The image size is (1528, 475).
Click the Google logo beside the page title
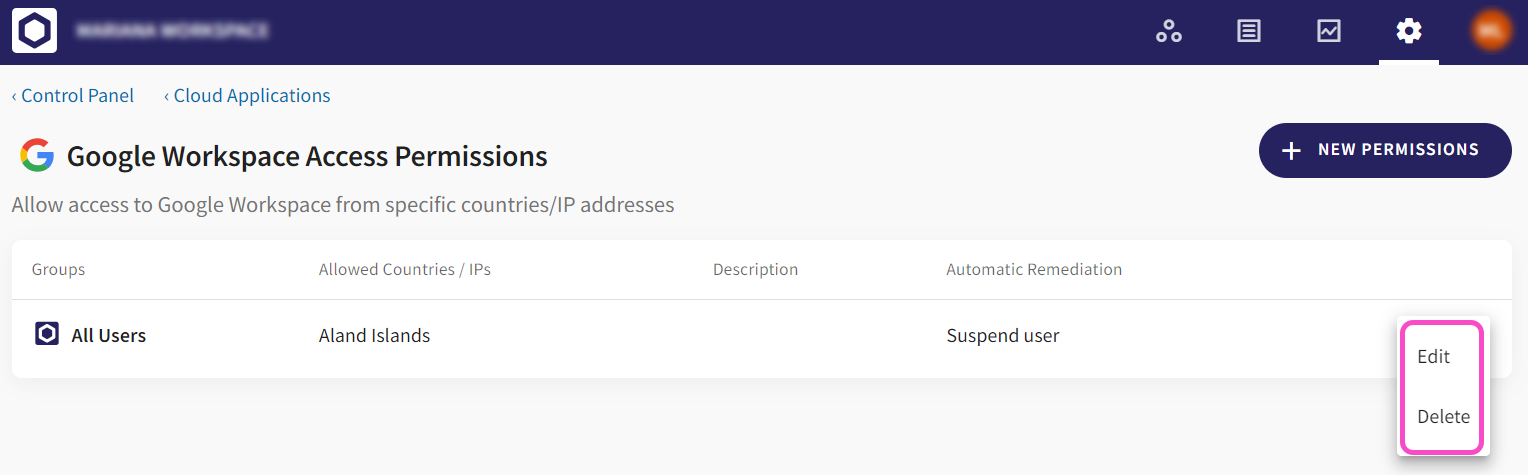tap(37, 155)
